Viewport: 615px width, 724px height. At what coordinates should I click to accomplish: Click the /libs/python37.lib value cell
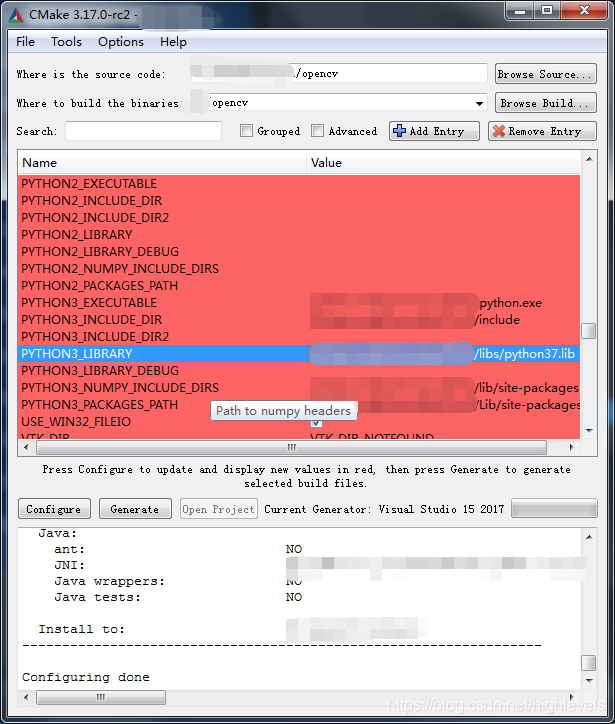[x=443, y=354]
